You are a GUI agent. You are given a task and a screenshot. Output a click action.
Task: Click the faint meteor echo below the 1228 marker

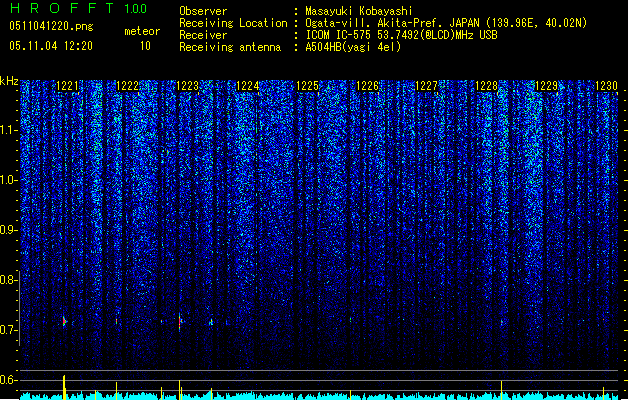pyautogui.click(x=502, y=322)
